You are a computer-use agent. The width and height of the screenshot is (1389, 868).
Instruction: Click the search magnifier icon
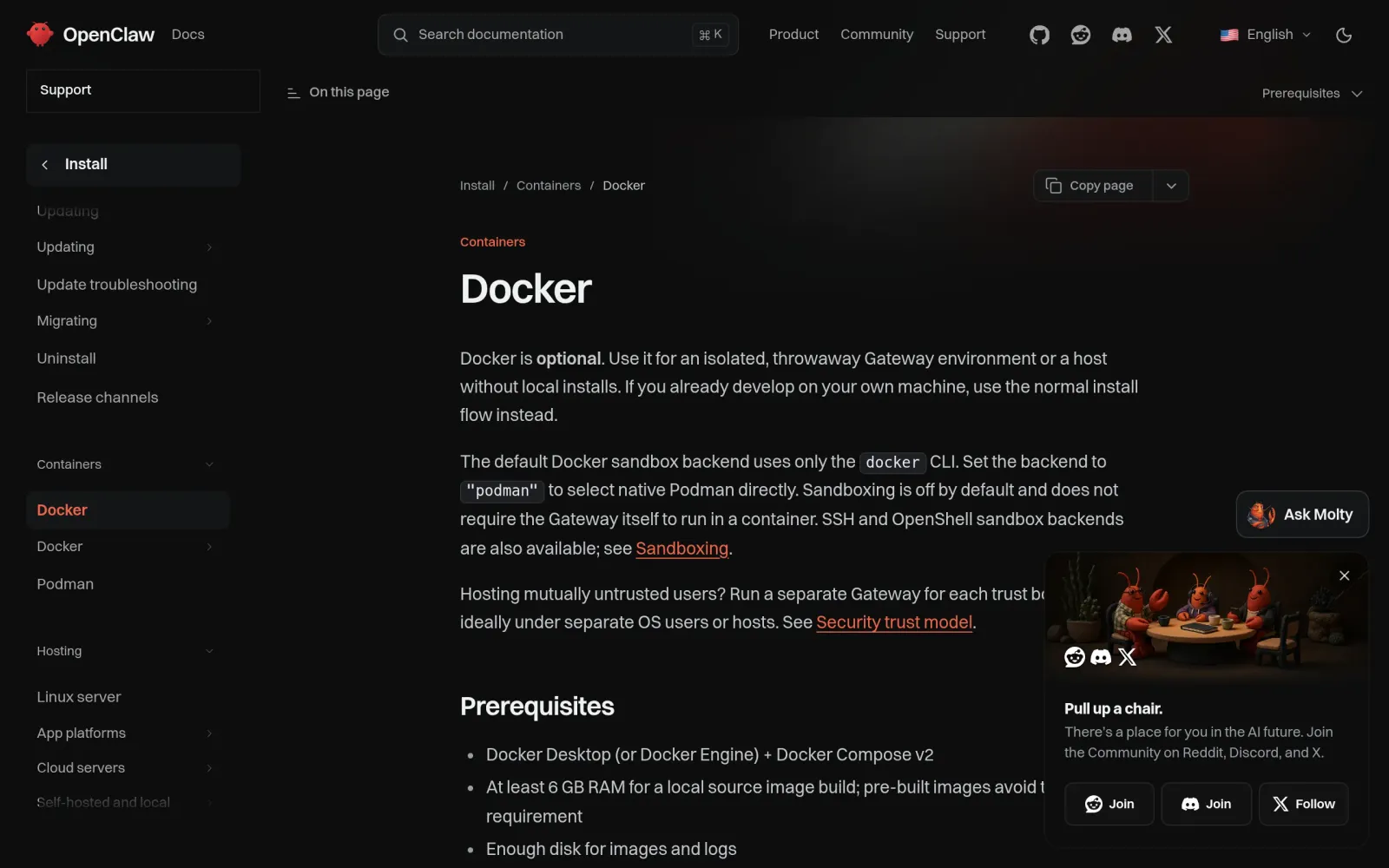[x=400, y=35]
